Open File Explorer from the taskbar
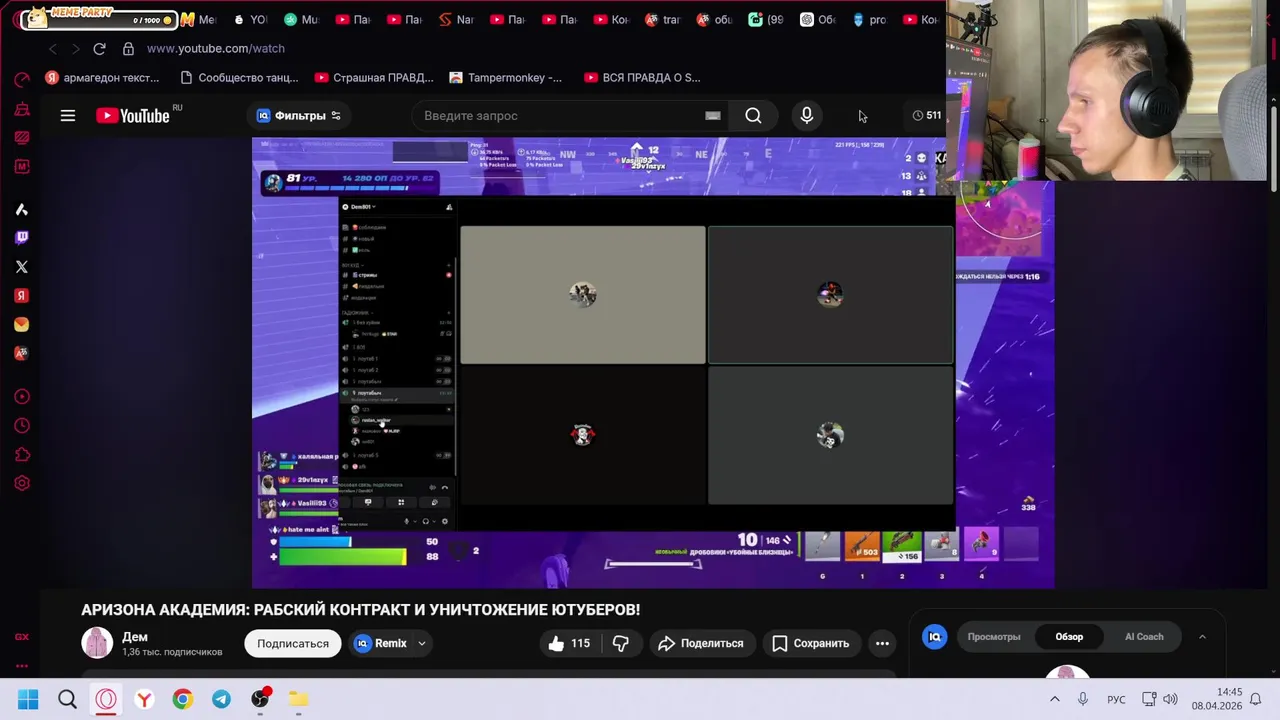The image size is (1280, 720). point(298,699)
